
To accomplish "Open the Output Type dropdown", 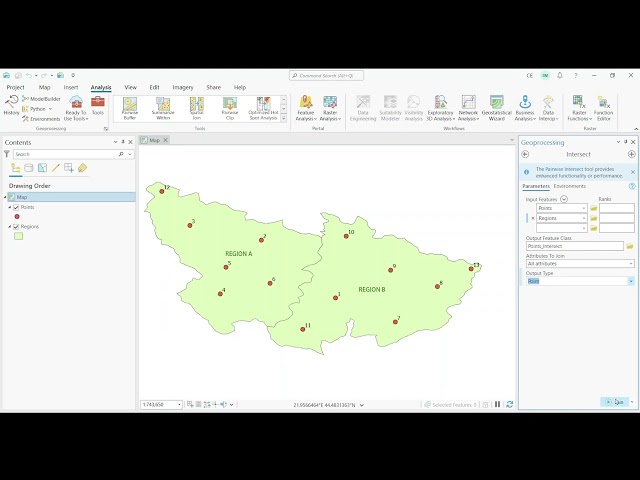I will point(631,281).
